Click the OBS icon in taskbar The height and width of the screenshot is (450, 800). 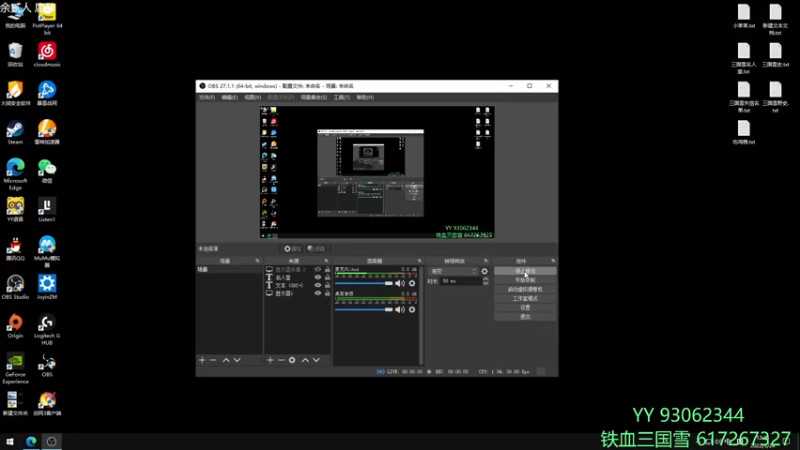[51, 442]
